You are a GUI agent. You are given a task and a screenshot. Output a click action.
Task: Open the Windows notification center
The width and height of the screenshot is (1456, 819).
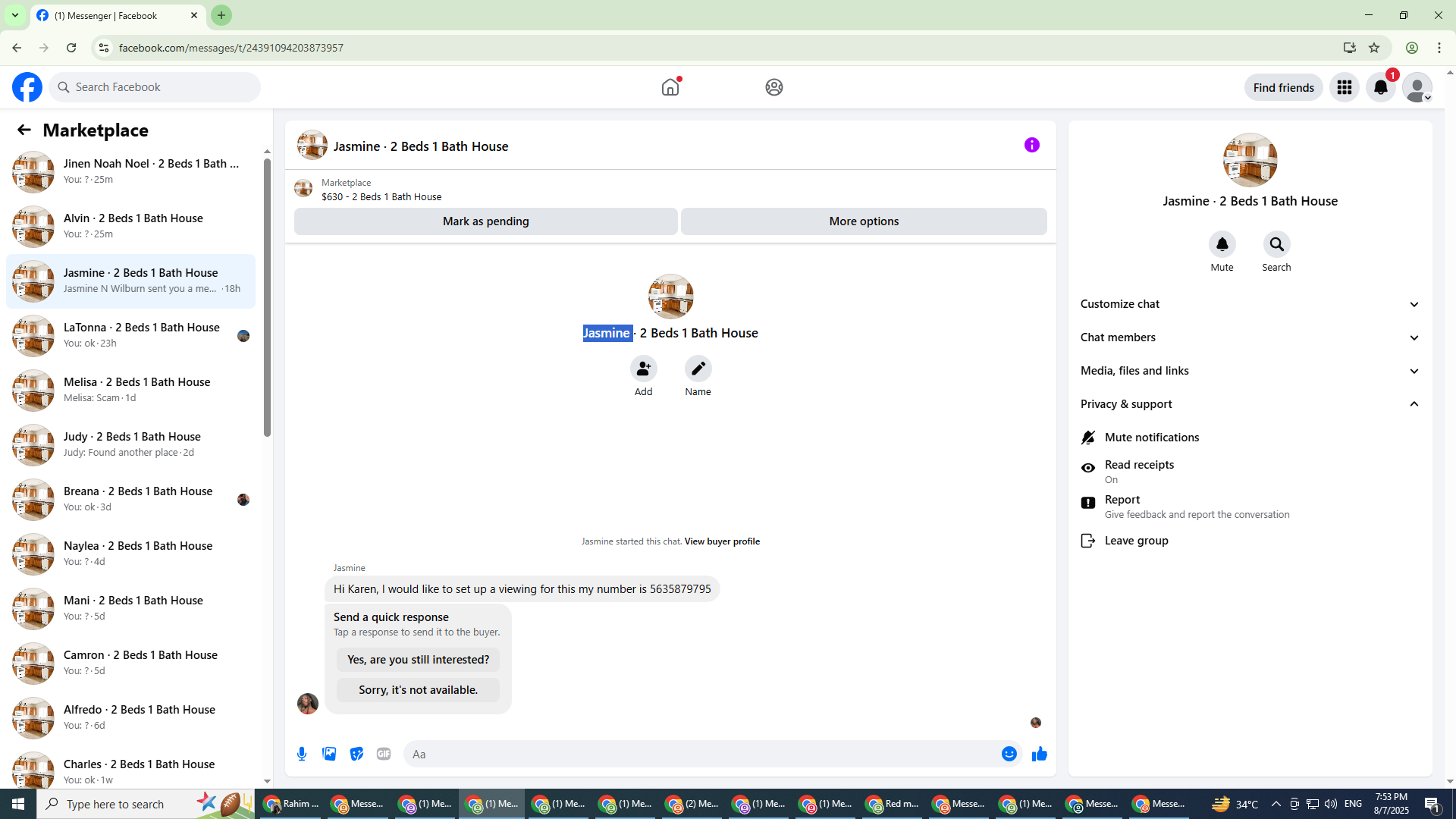(1432, 804)
